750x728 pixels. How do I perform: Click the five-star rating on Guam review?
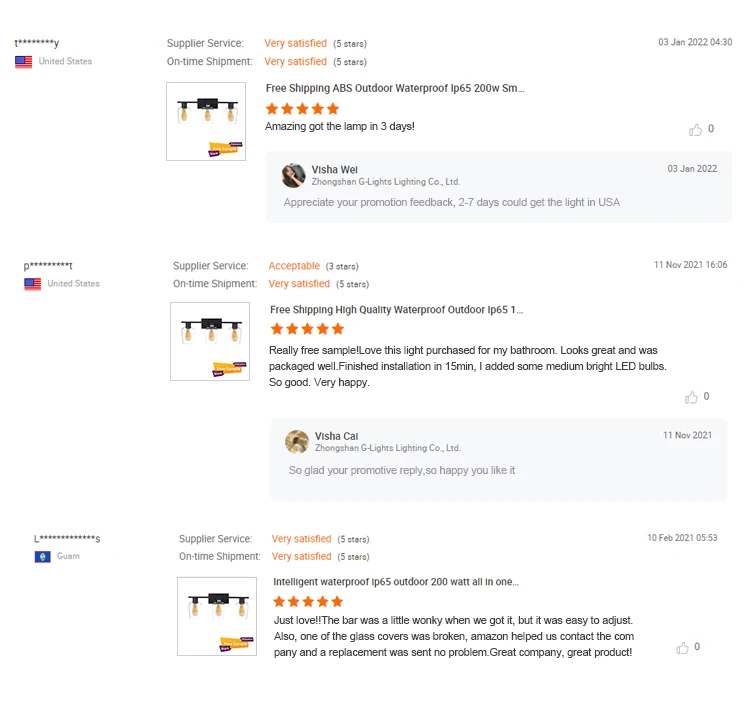point(309,601)
